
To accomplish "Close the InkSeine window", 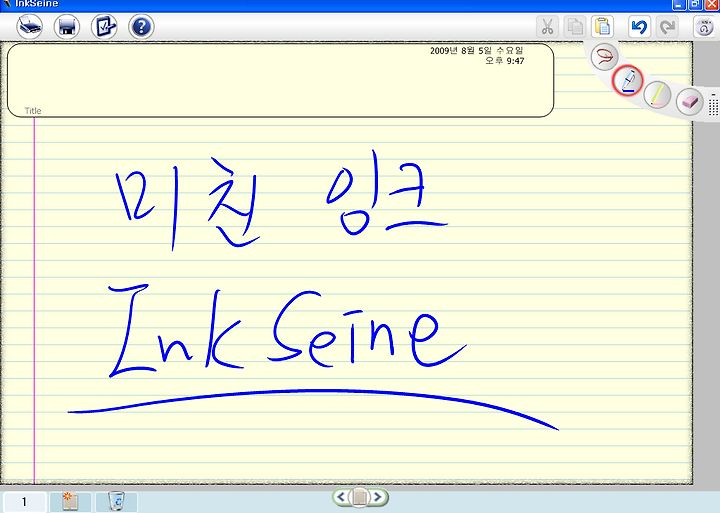I will tap(711, 5).
